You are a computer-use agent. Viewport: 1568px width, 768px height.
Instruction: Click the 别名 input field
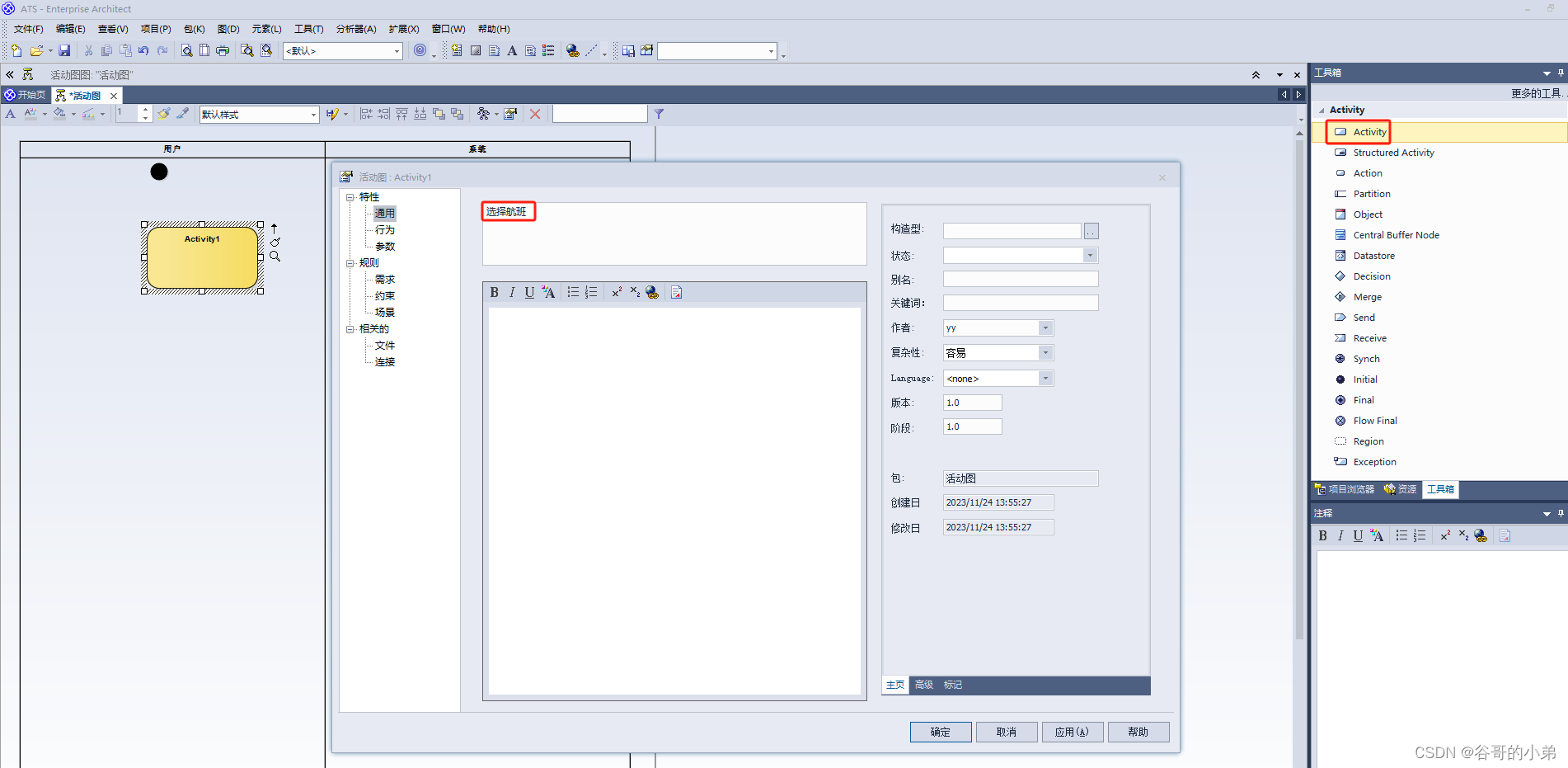click(1021, 280)
